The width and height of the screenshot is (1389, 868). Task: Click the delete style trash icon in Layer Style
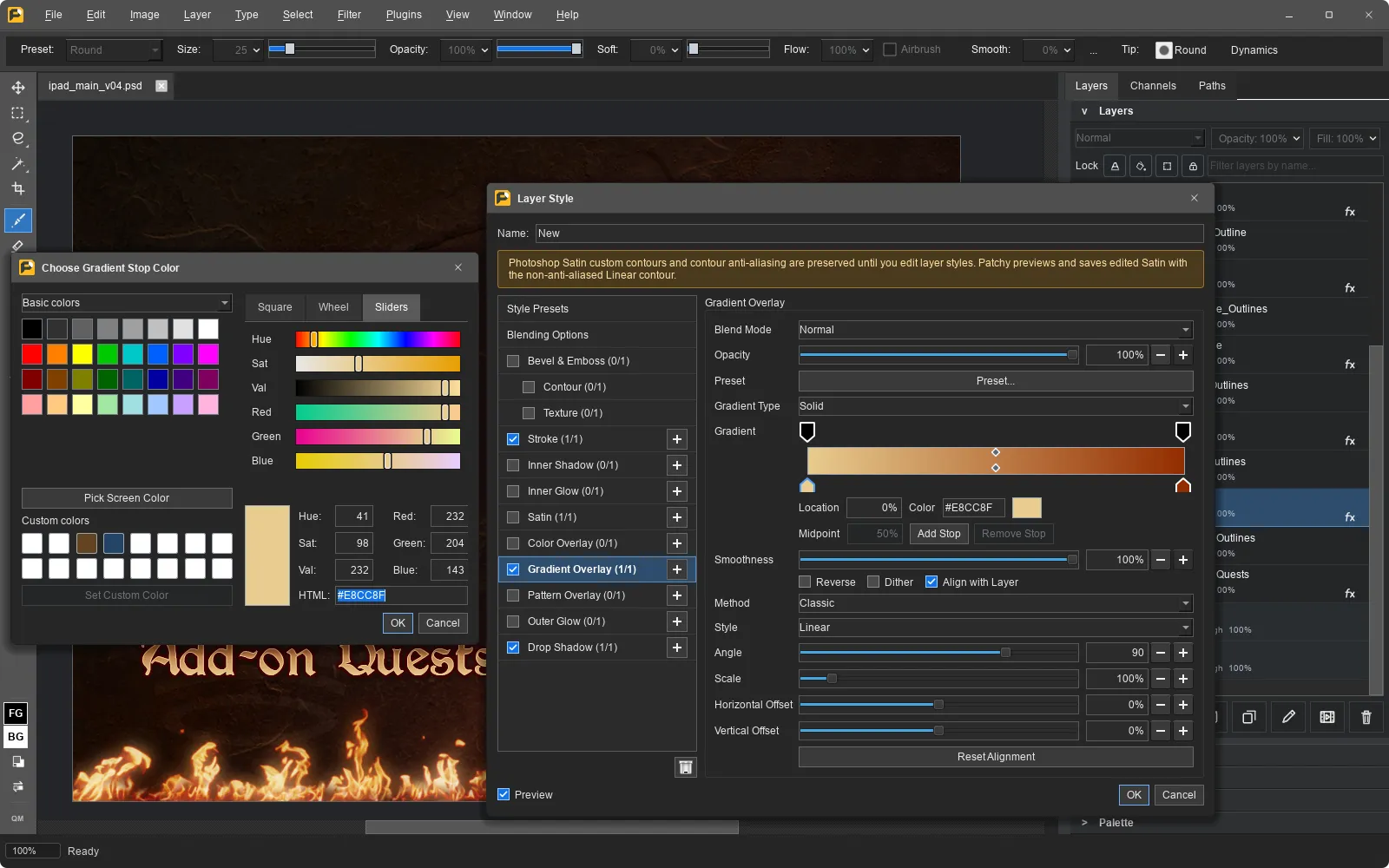[686, 767]
